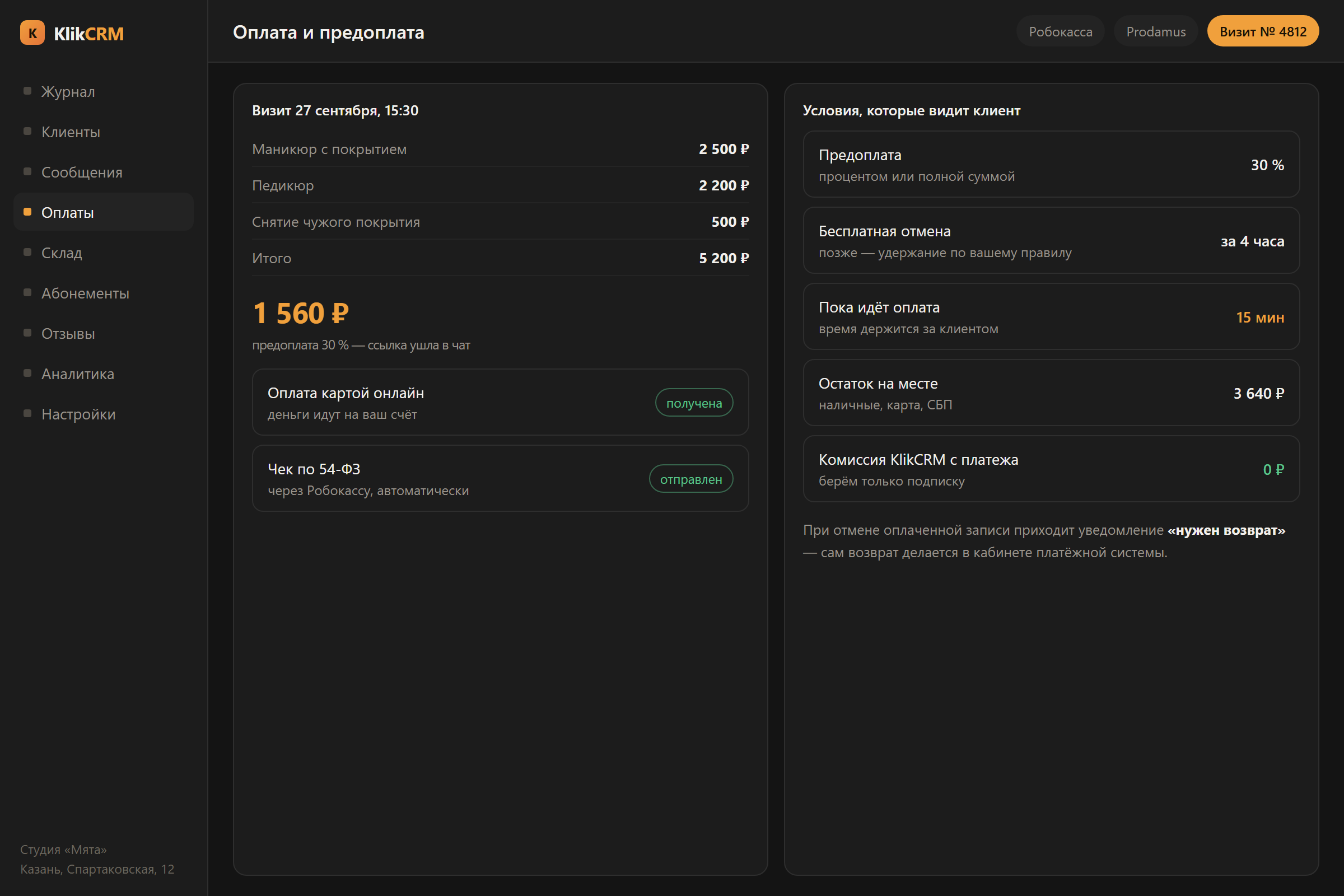Viewport: 1344px width, 896px height.
Task: Select the Оплаты sidebar item
Action: click(x=104, y=213)
